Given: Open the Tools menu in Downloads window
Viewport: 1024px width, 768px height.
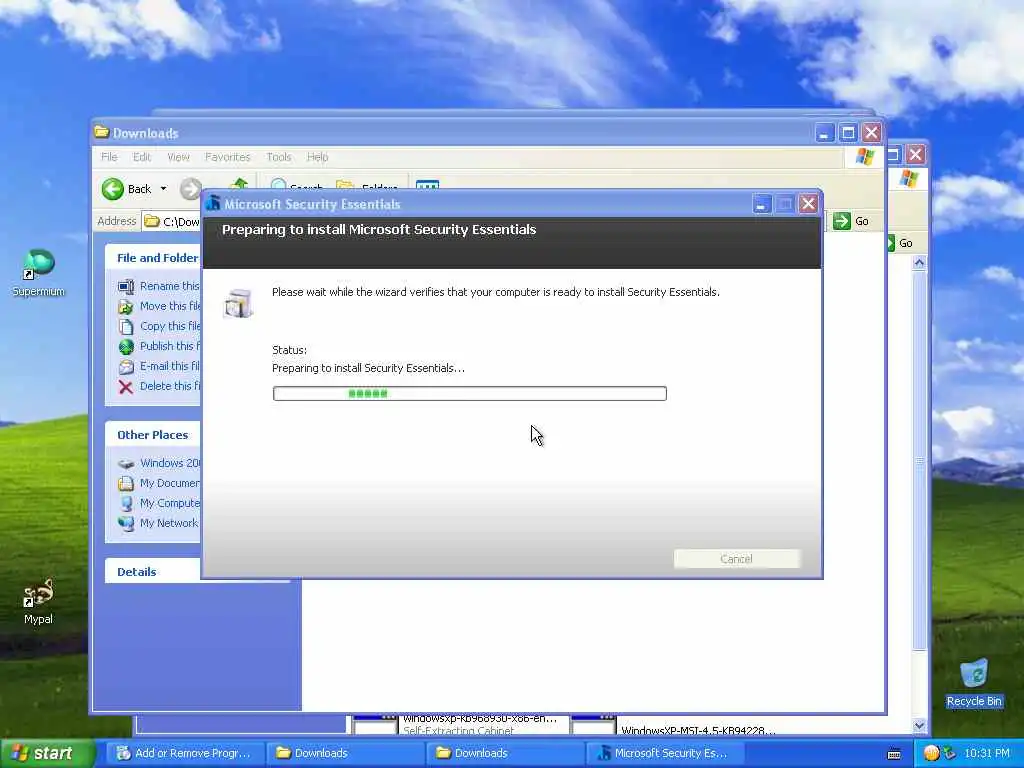Looking at the screenshot, I should pos(278,157).
